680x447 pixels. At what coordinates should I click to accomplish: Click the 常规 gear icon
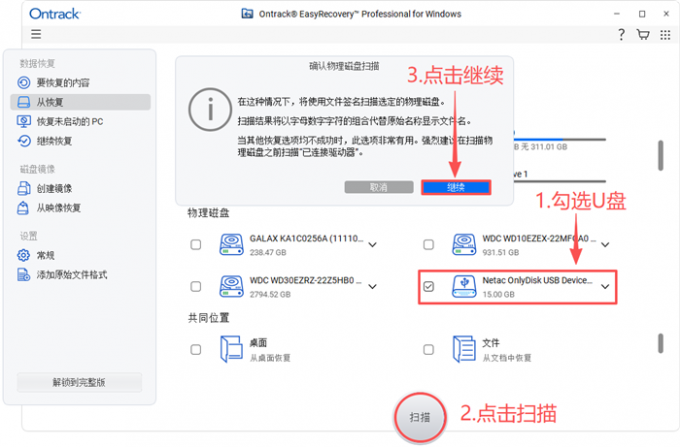23,255
